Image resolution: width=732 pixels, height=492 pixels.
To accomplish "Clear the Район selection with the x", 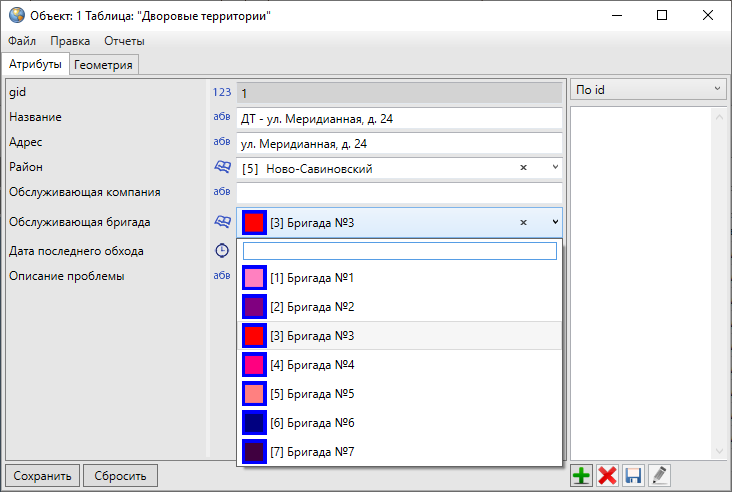I will 523,169.
